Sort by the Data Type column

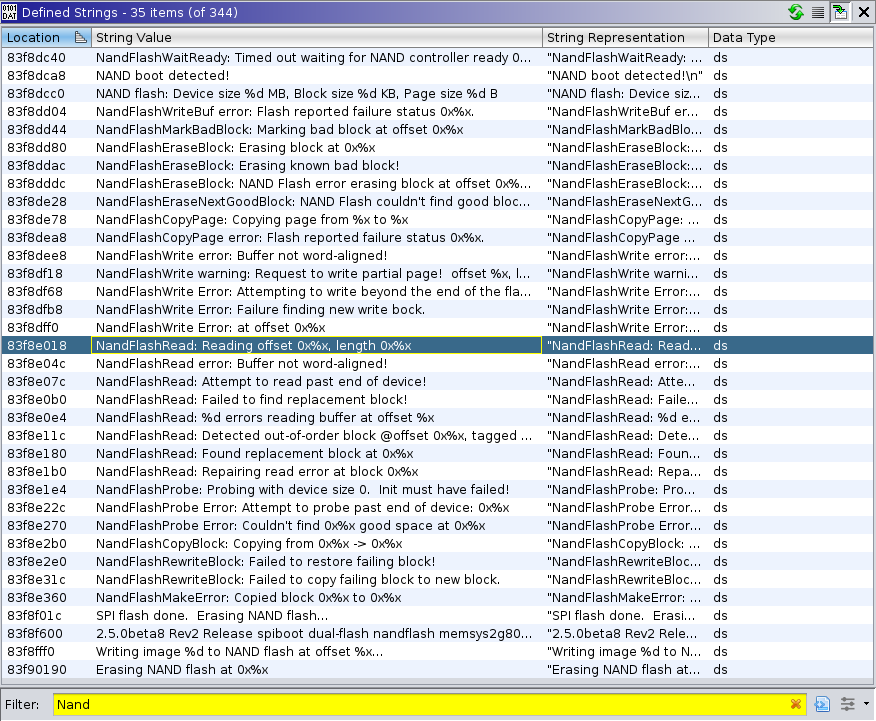(x=791, y=37)
